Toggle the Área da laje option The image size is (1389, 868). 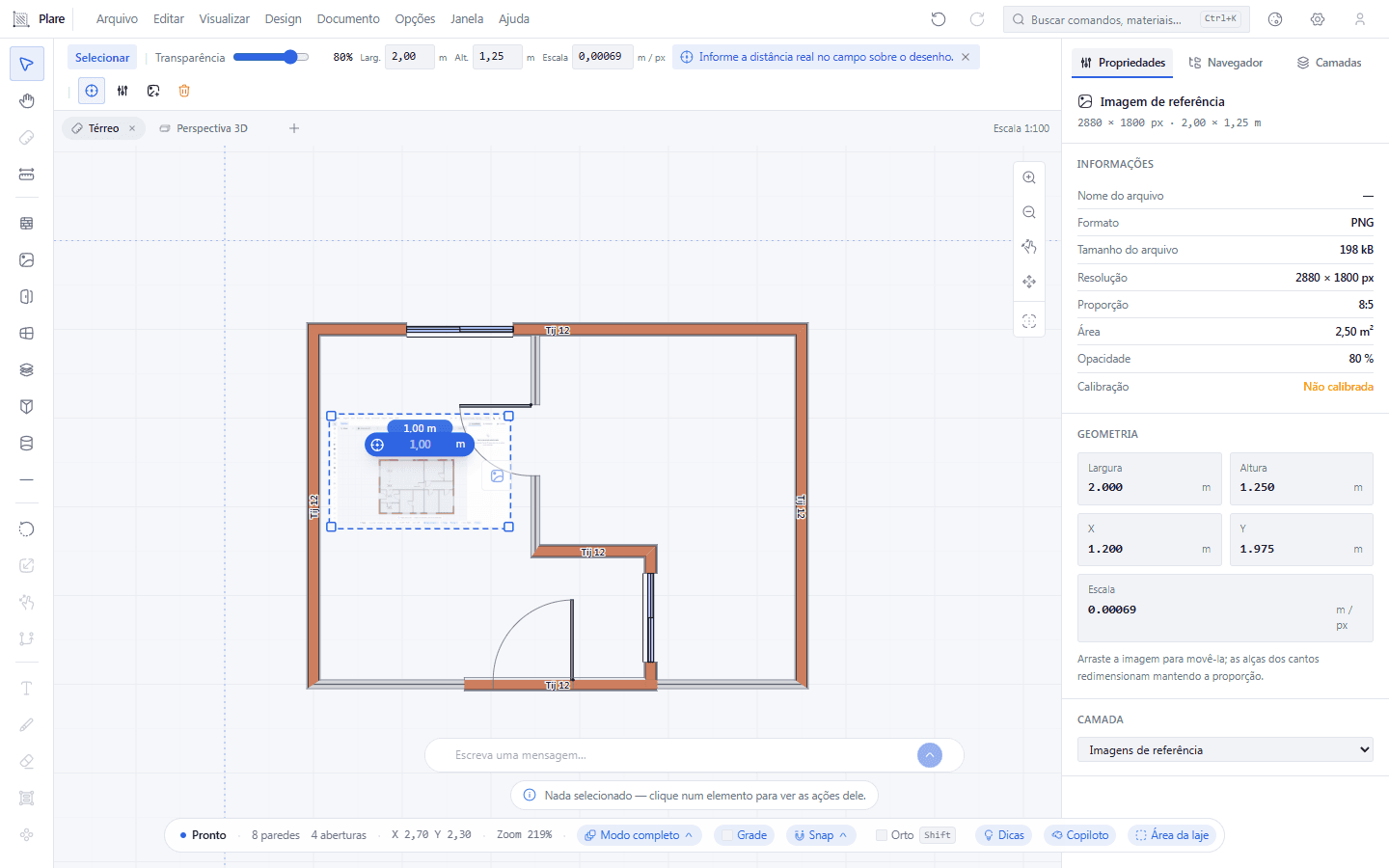[1172, 835]
